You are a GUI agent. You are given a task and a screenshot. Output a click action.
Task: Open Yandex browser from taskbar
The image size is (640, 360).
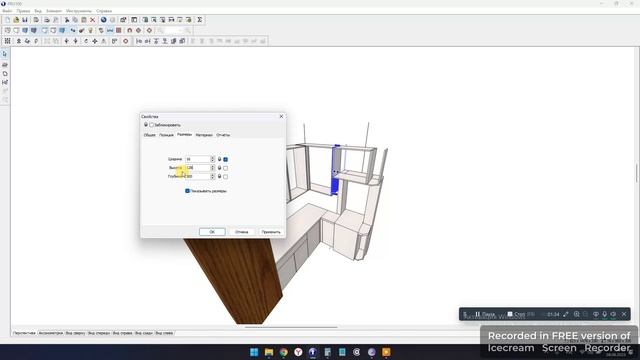pyautogui.click(x=298, y=352)
